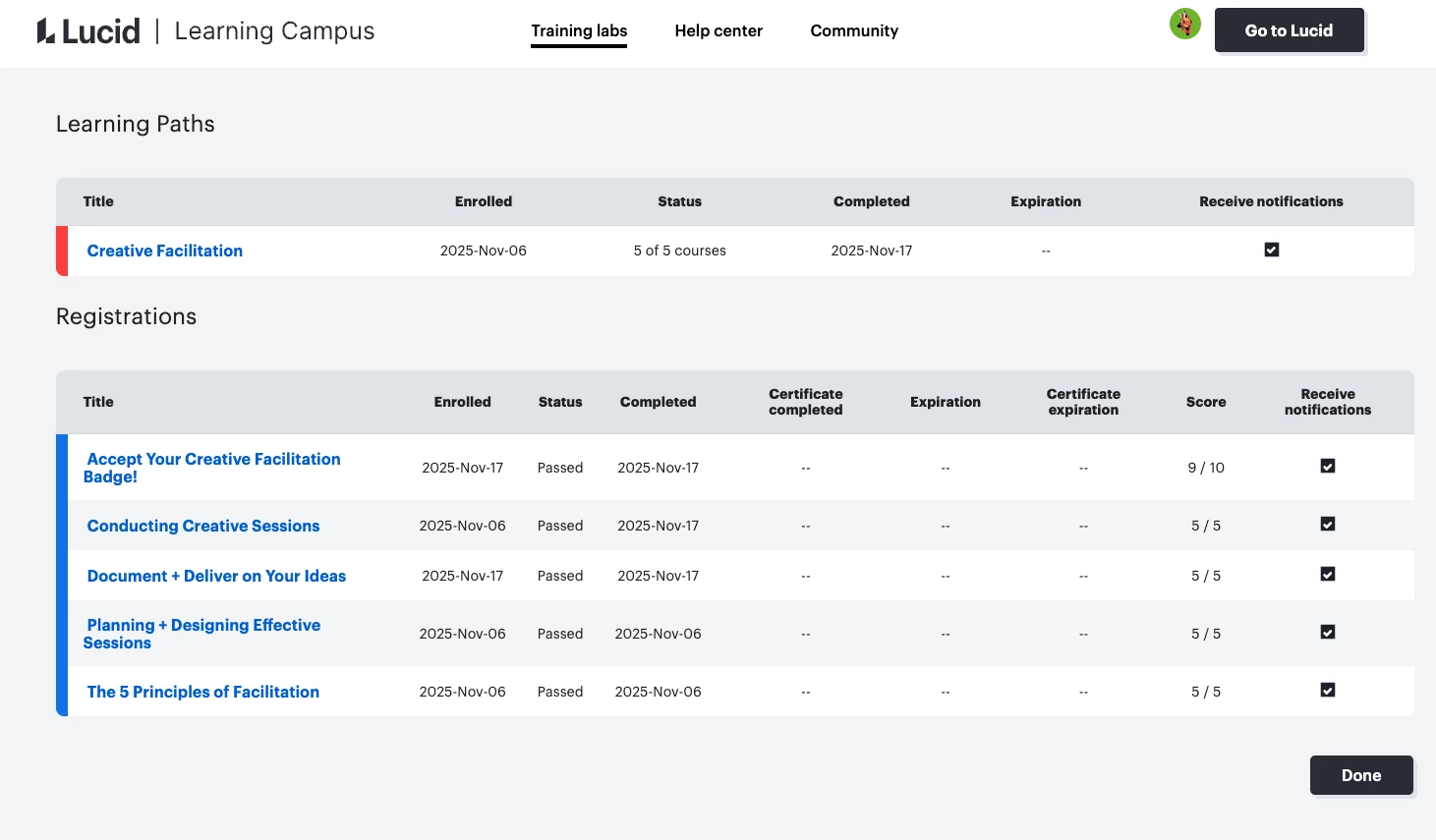Screen dimensions: 1436x840
Task: Click the Learning Paths Expiration column header
Action: [x=1046, y=201]
